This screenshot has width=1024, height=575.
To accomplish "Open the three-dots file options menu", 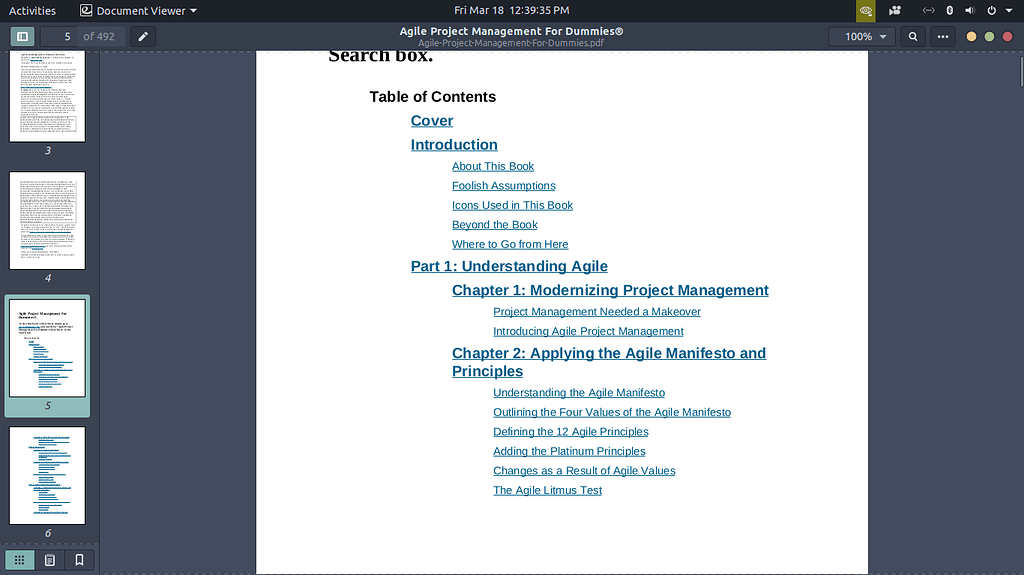I will click(x=943, y=37).
